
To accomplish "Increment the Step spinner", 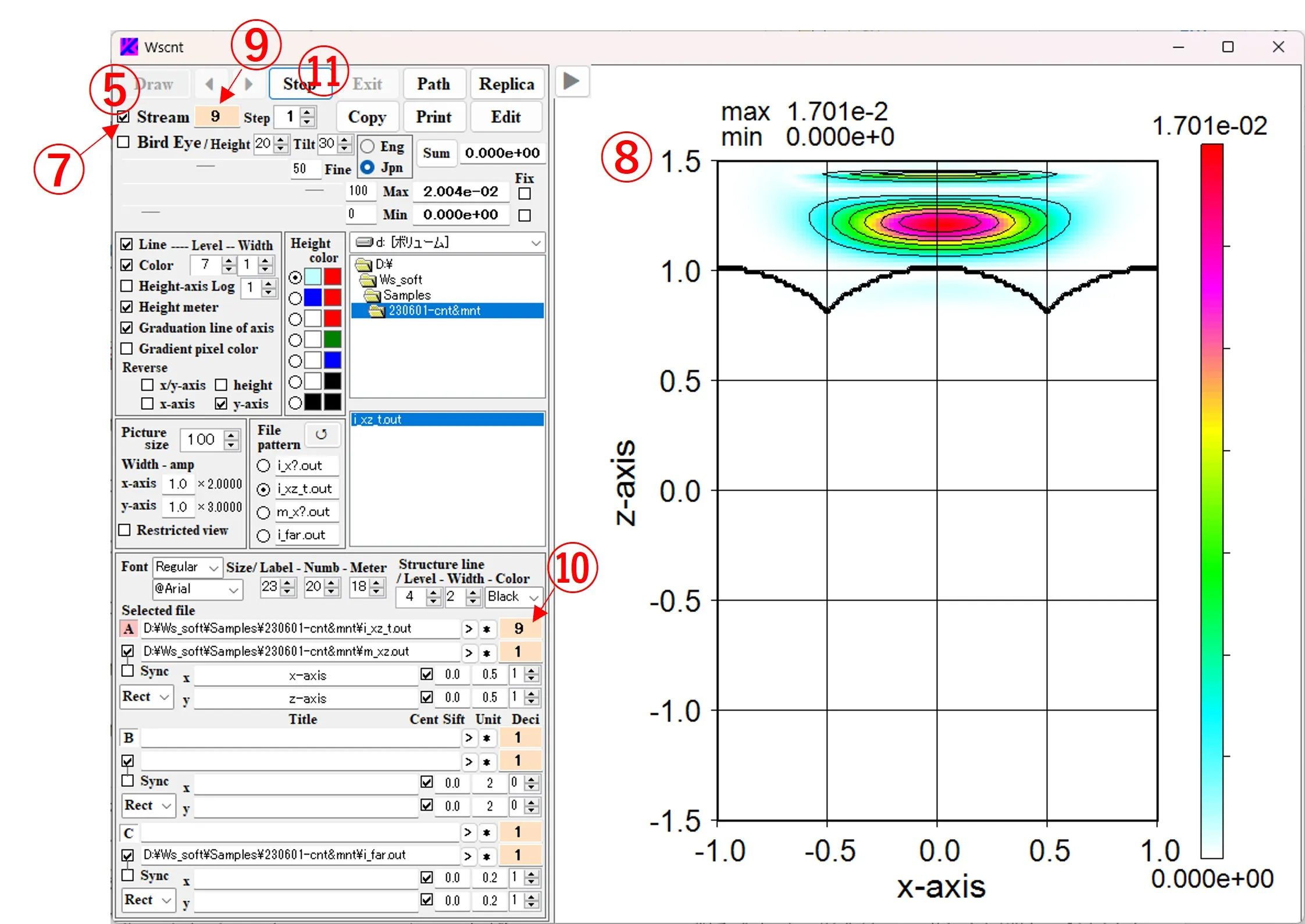I will (x=308, y=112).
